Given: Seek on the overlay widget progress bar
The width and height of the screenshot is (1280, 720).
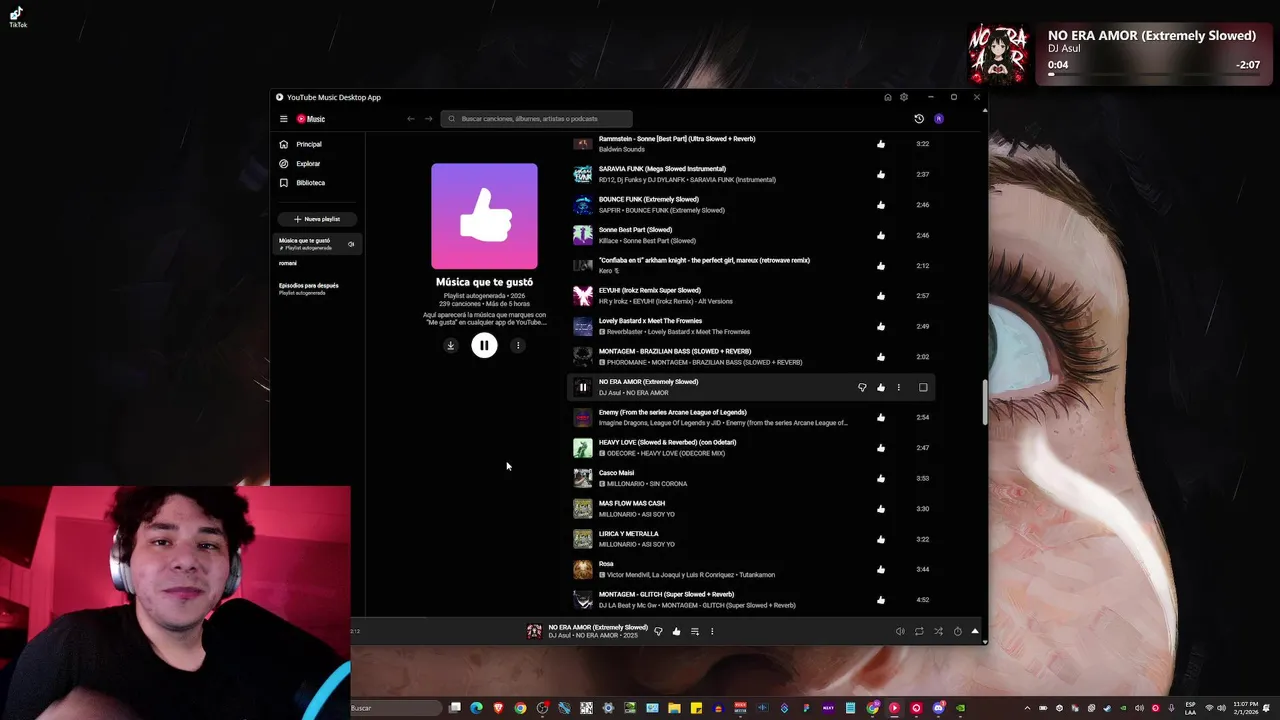Looking at the screenshot, I should pyautogui.click(x=1153, y=74).
